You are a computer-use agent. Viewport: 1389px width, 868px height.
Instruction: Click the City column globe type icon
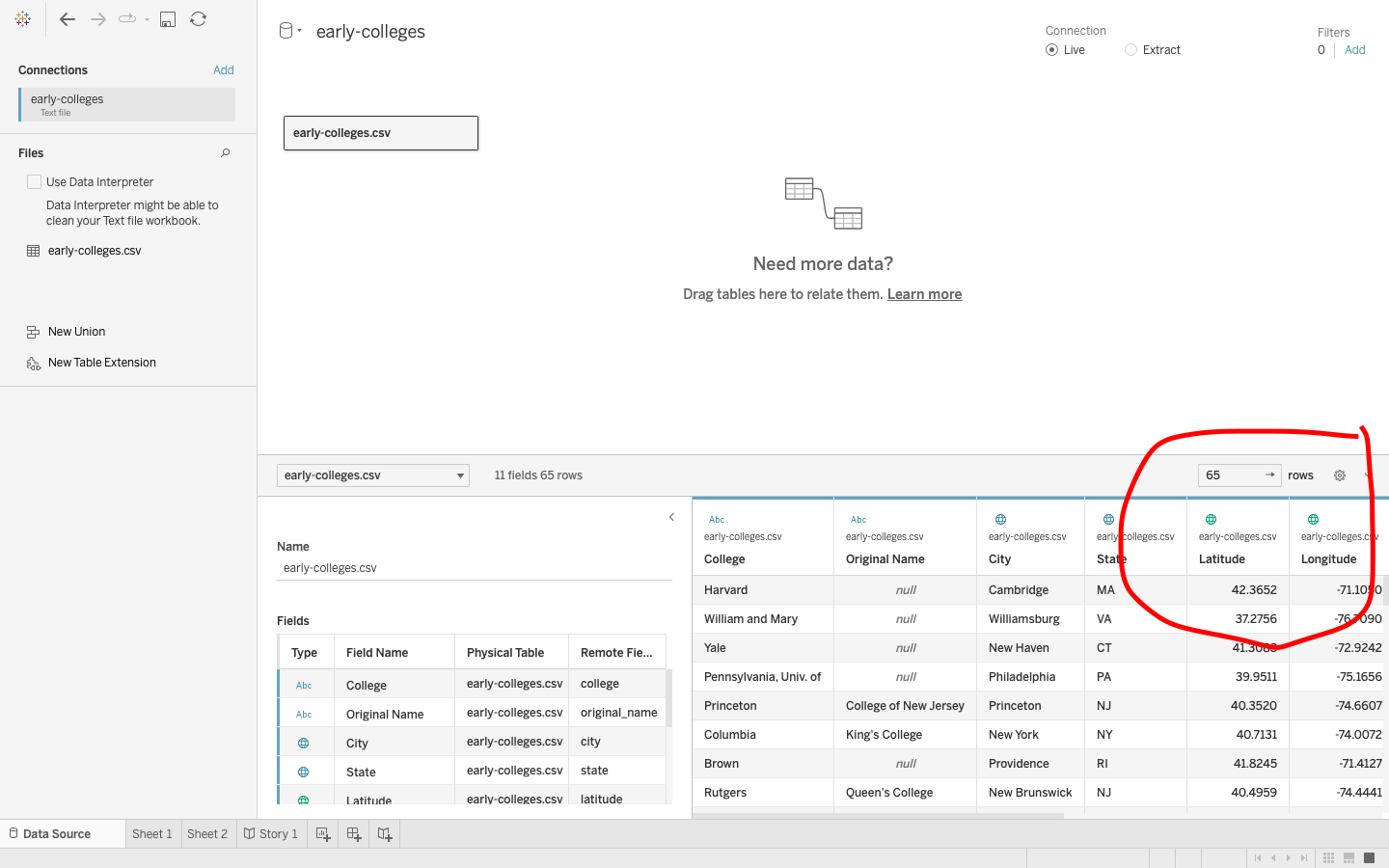tap(1000, 519)
